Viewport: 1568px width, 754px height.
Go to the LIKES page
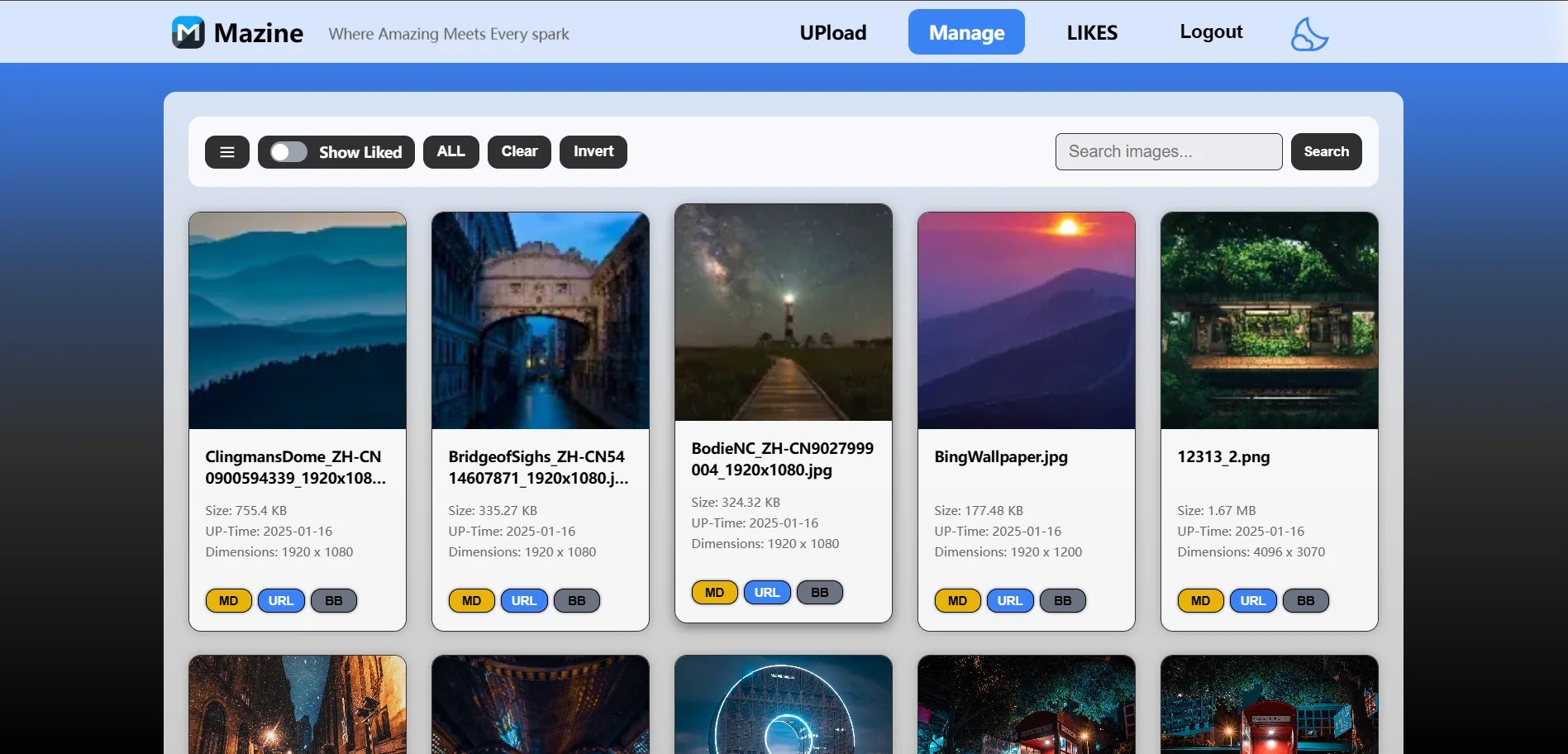(x=1092, y=32)
